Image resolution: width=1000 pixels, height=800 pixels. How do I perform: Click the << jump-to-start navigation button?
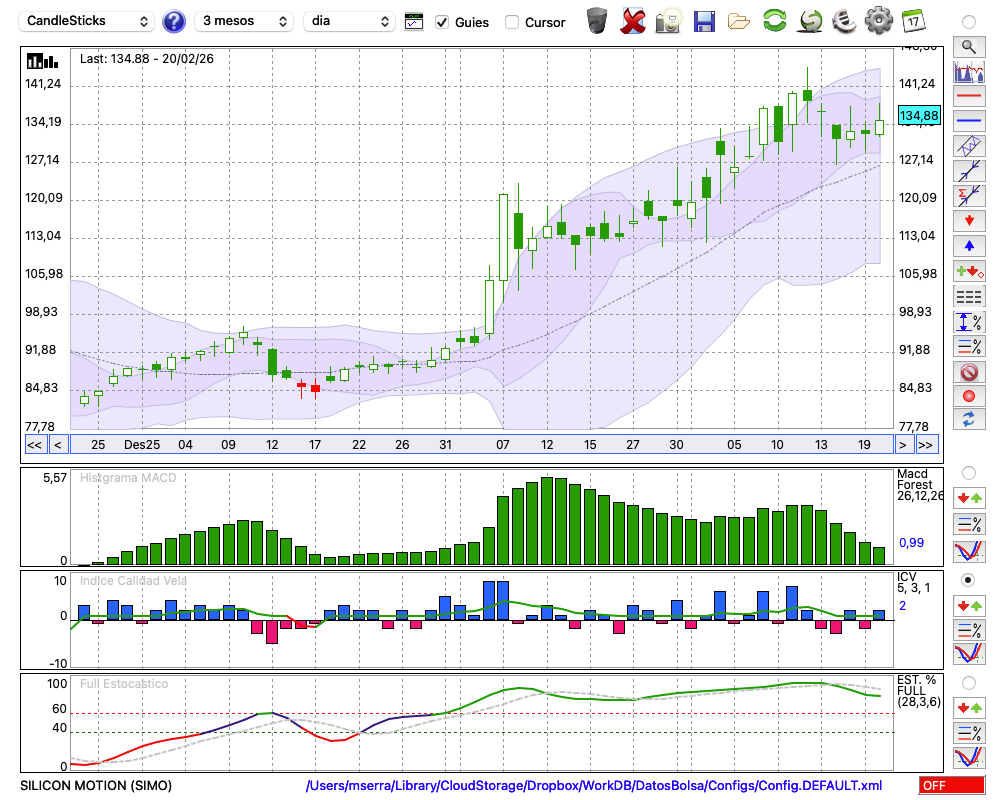[x=34, y=444]
